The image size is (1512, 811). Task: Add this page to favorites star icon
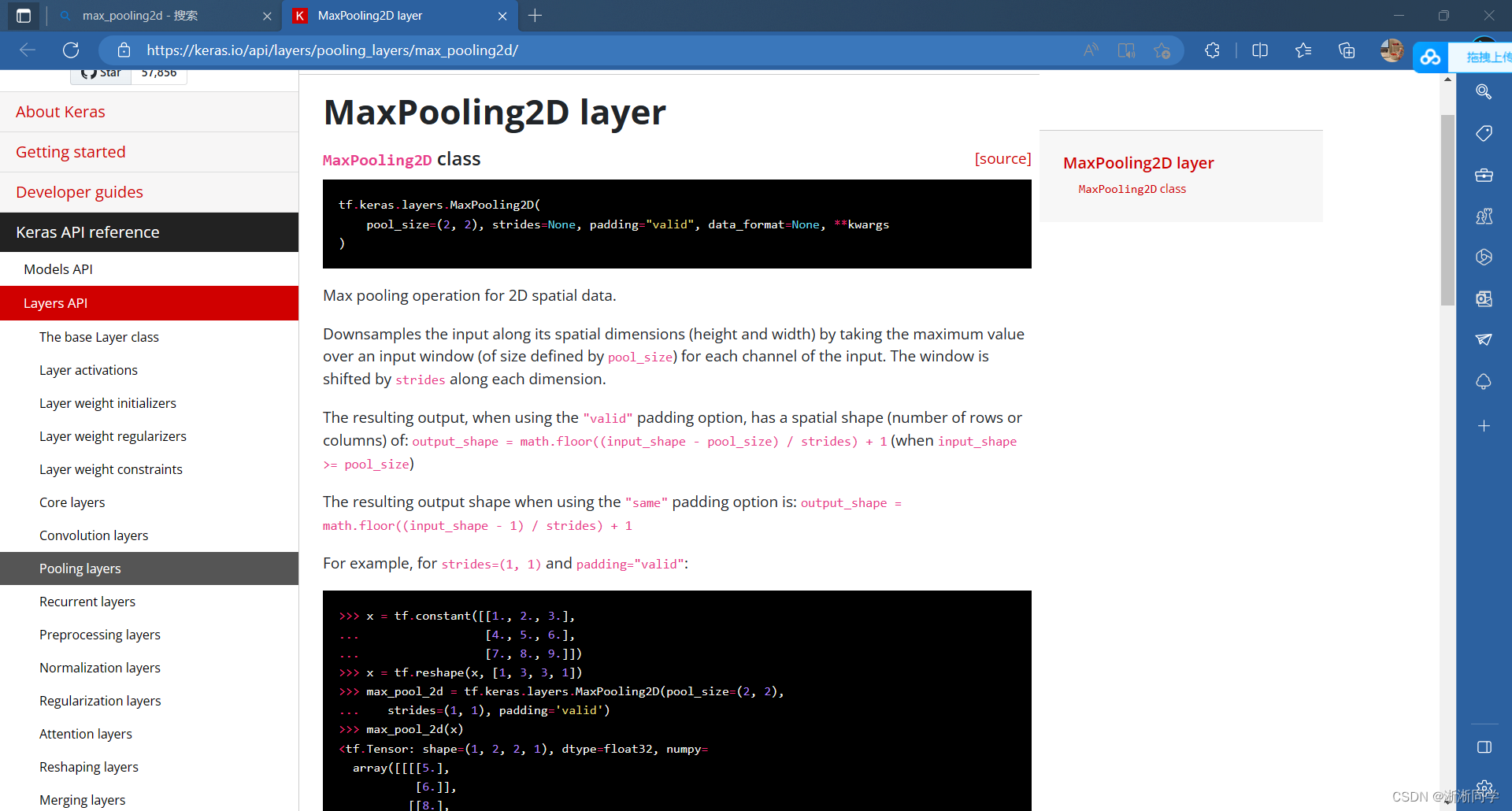tap(1162, 50)
